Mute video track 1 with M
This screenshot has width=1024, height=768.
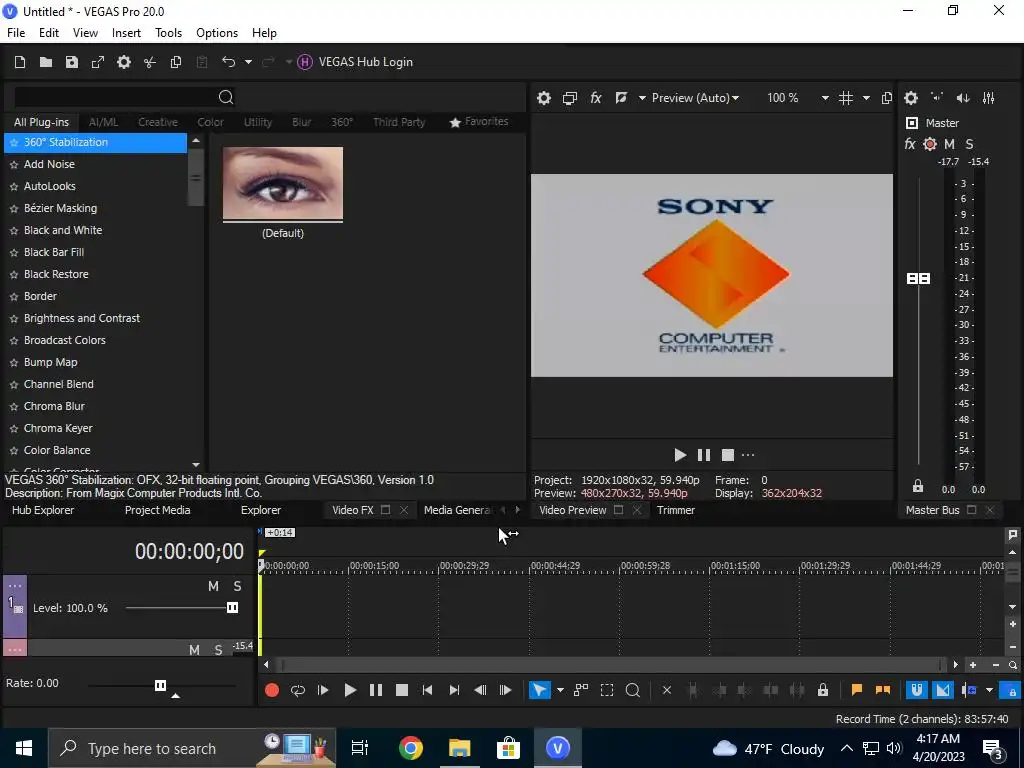click(213, 586)
